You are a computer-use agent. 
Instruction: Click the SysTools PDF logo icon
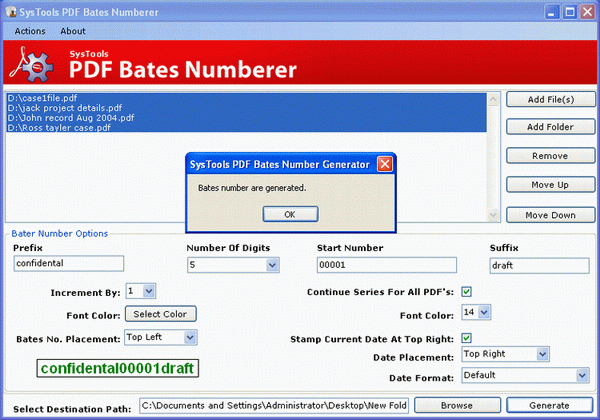click(32, 65)
